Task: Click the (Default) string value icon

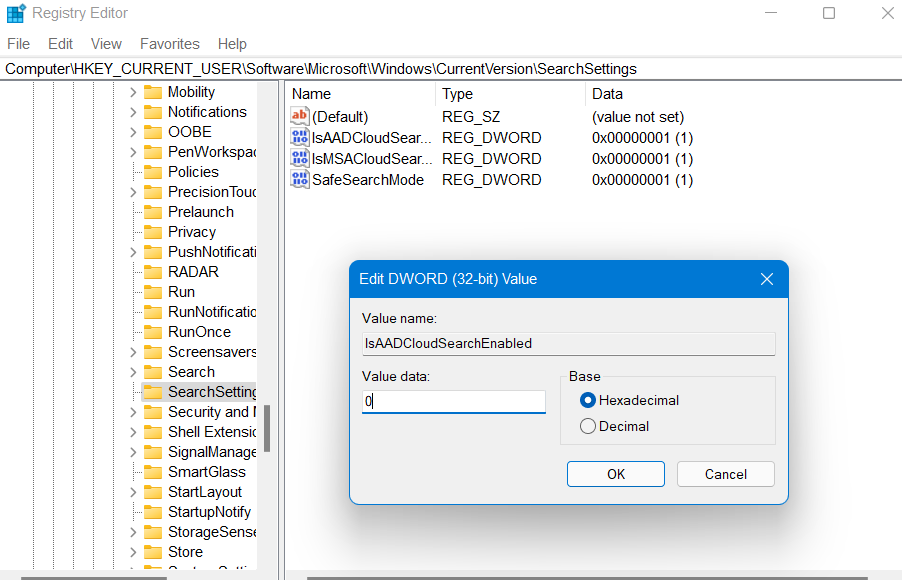Action: click(x=300, y=117)
